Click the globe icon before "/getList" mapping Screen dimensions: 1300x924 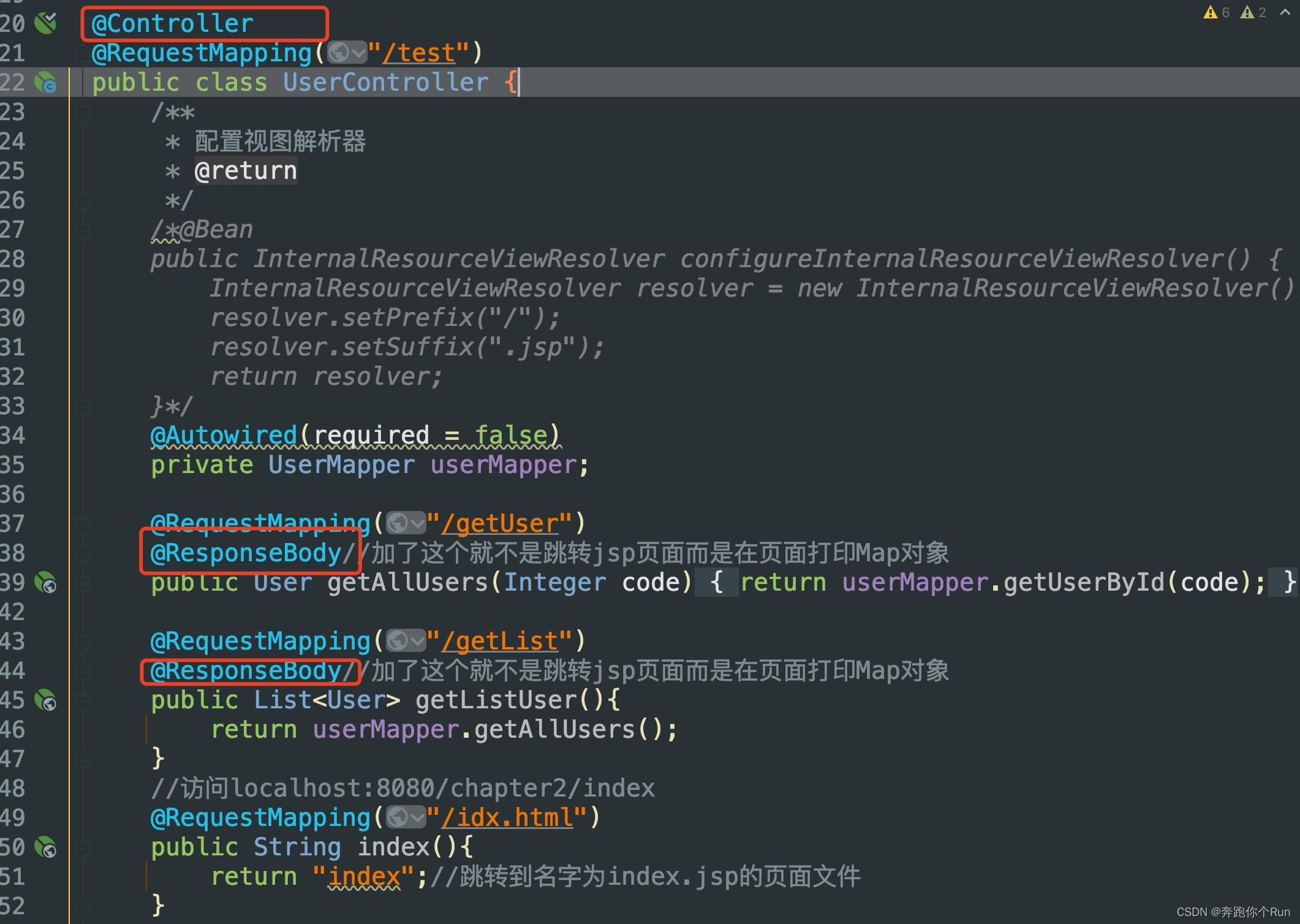(398, 640)
